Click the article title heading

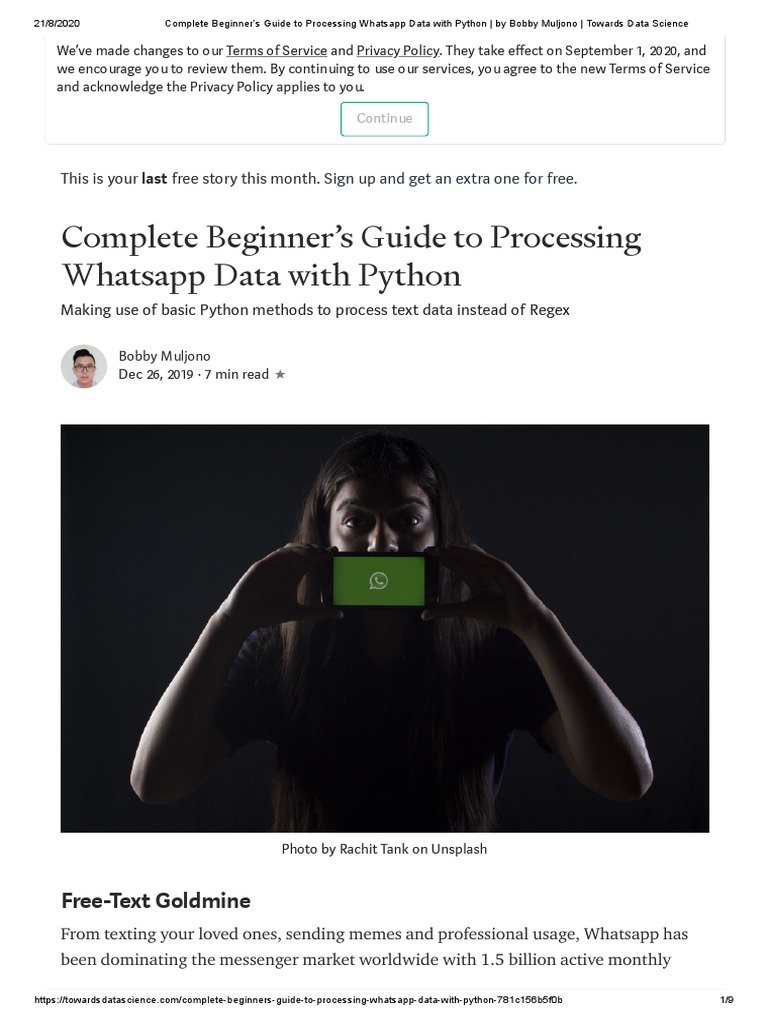coord(351,256)
